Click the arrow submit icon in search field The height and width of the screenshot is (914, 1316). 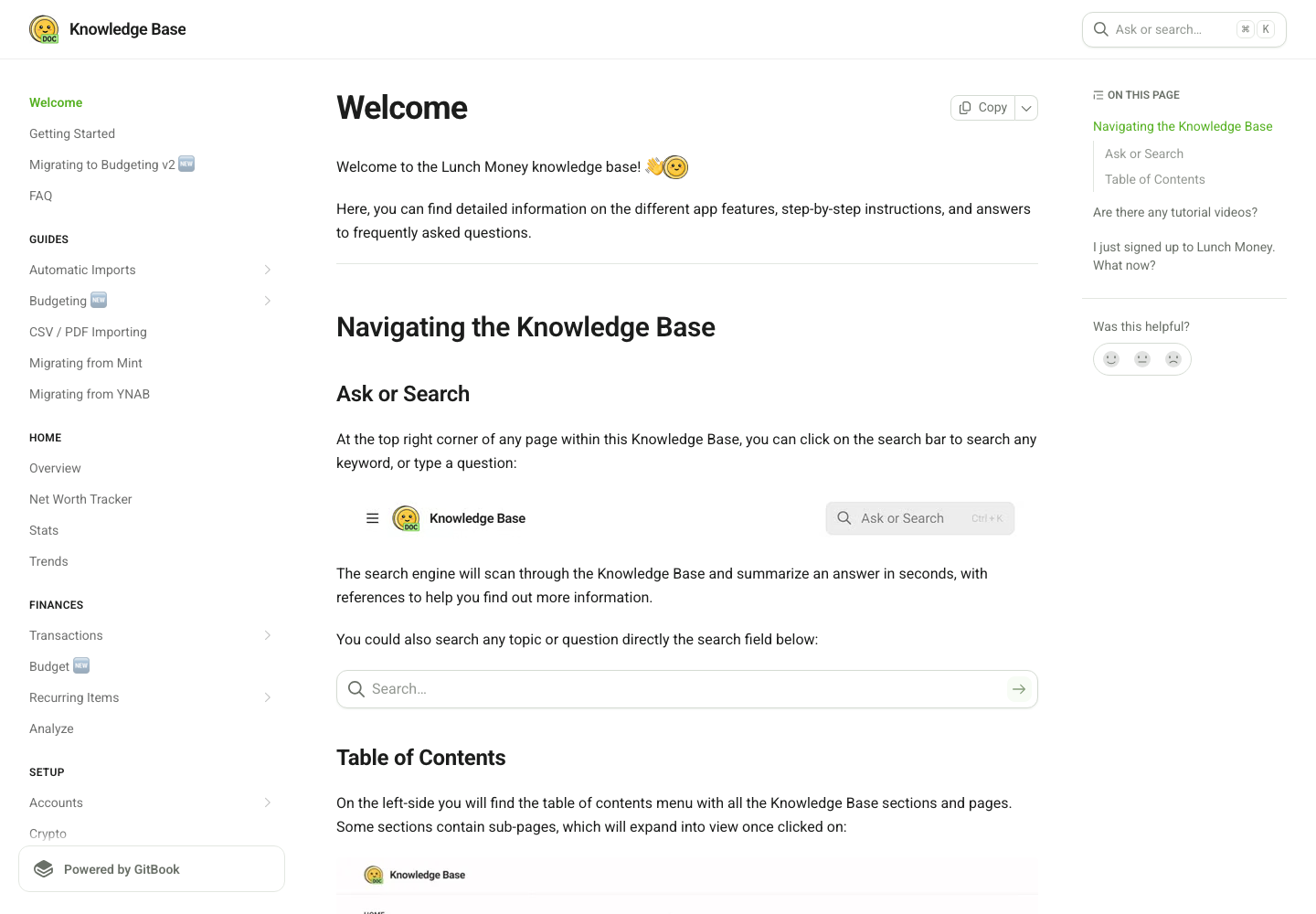[x=1019, y=689]
